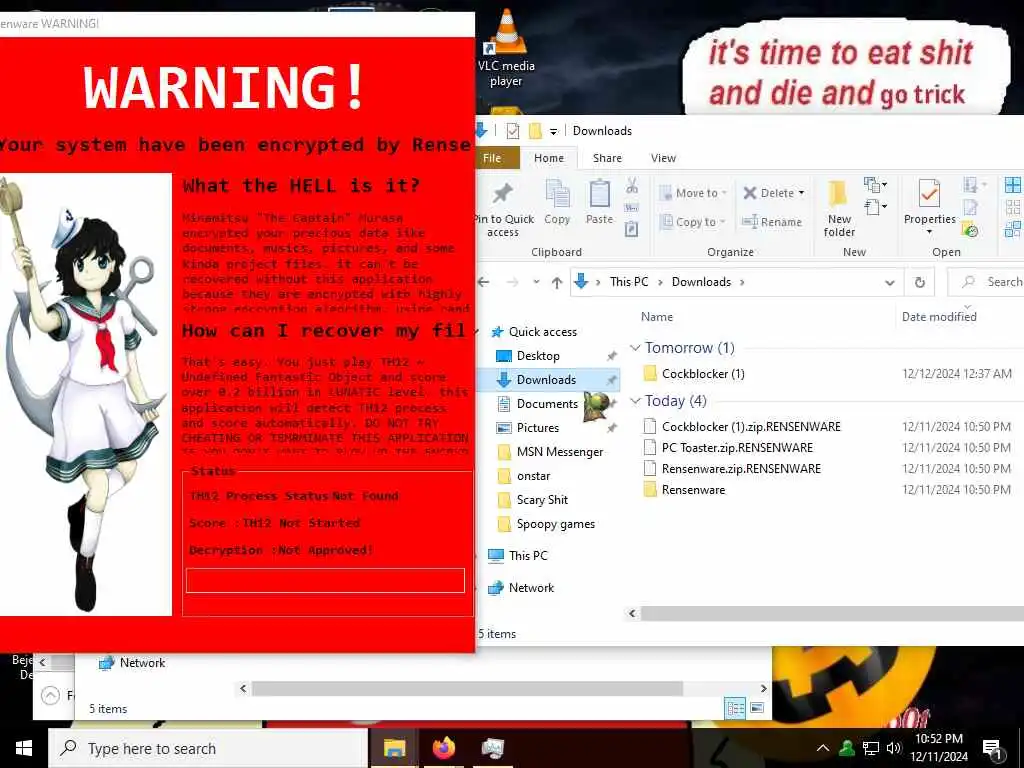
Task: Click the Properties quick-access toolbar icon
Action: point(513,131)
